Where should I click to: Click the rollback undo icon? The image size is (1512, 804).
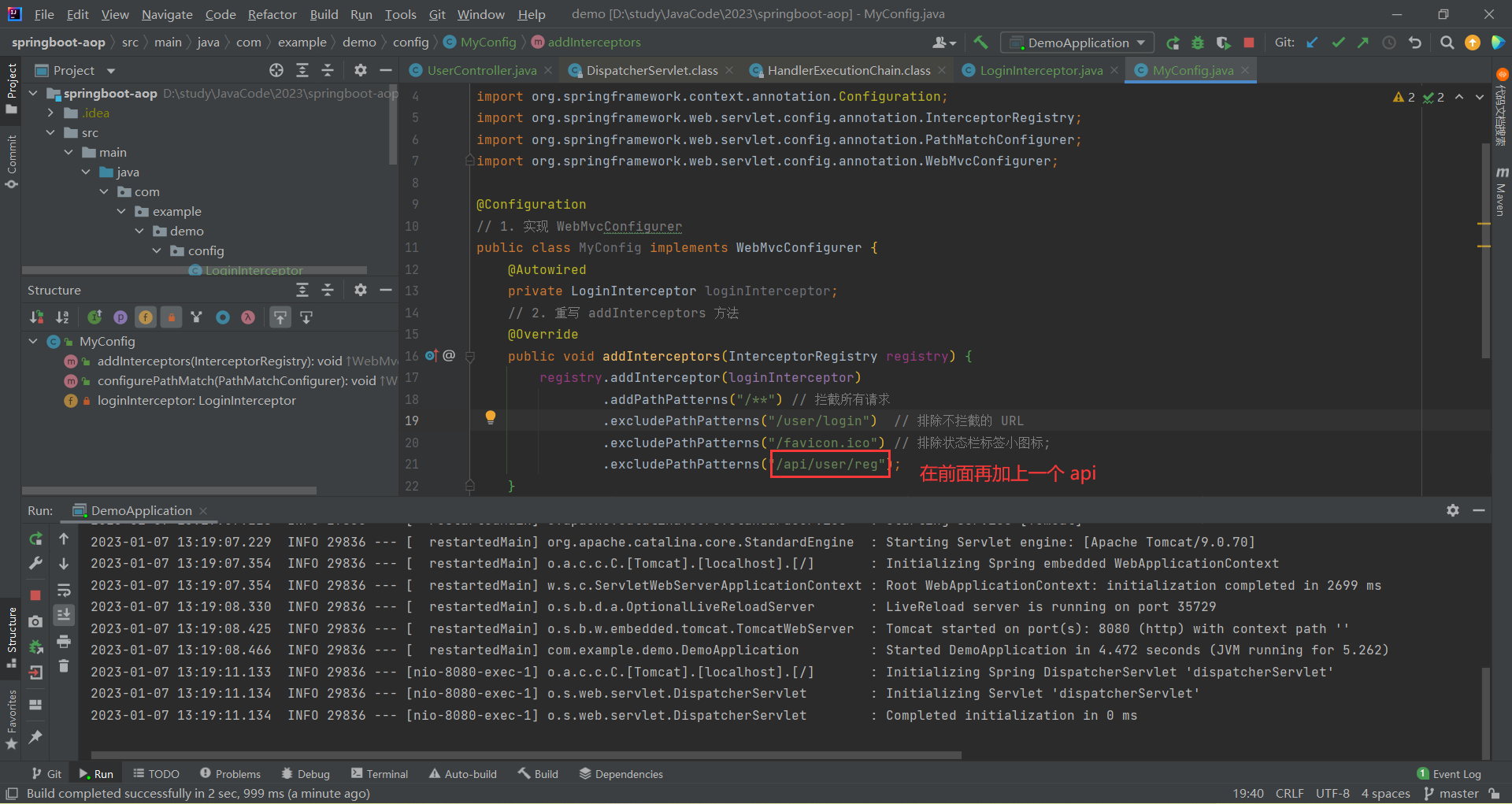tap(1415, 43)
